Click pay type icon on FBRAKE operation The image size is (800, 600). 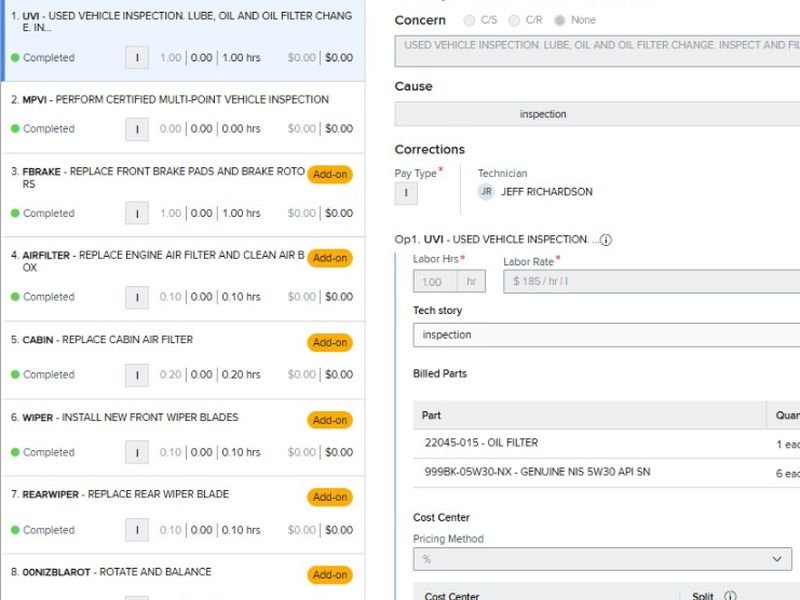pos(137,213)
